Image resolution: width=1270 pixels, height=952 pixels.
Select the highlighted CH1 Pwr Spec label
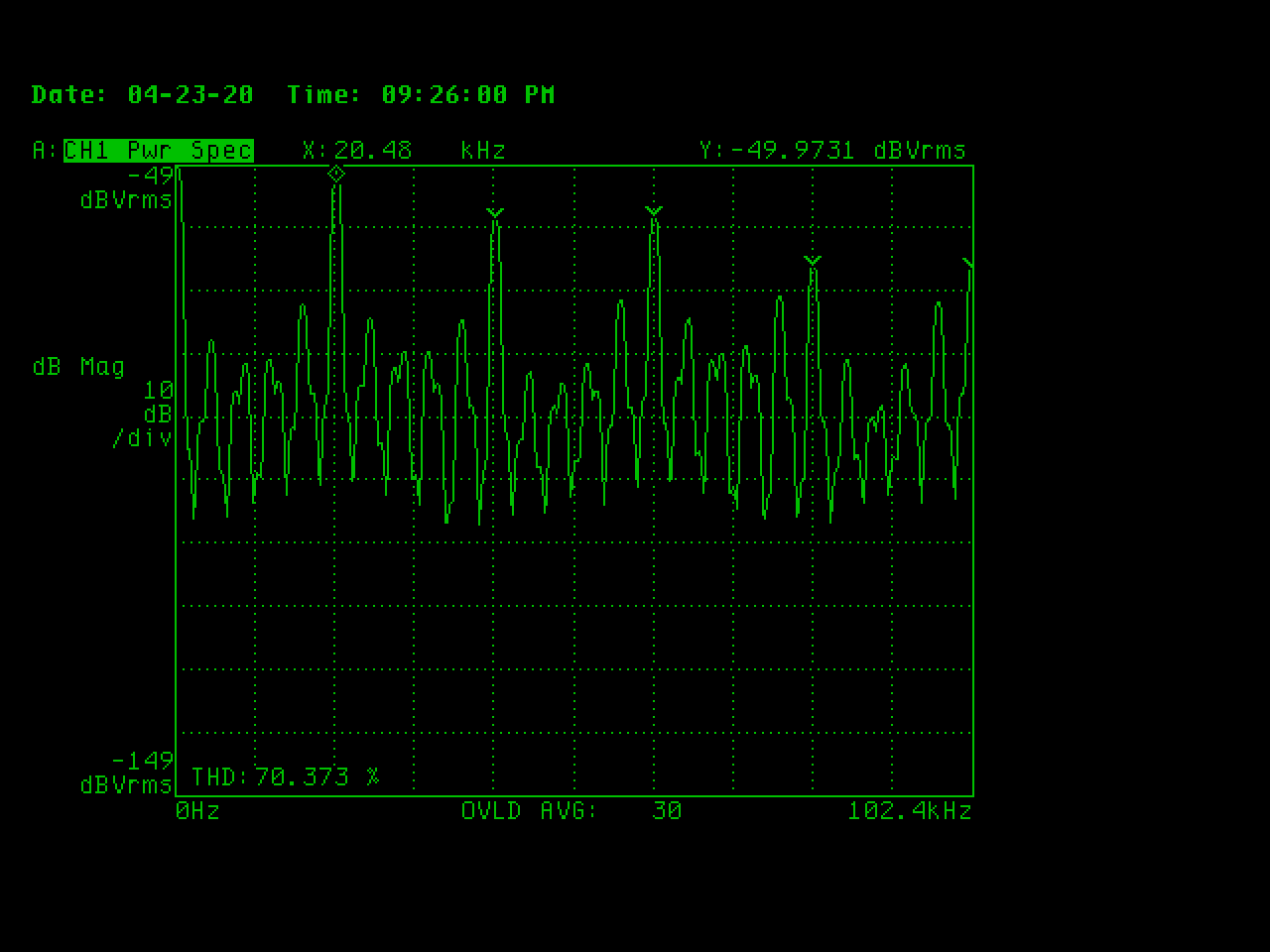click(159, 151)
